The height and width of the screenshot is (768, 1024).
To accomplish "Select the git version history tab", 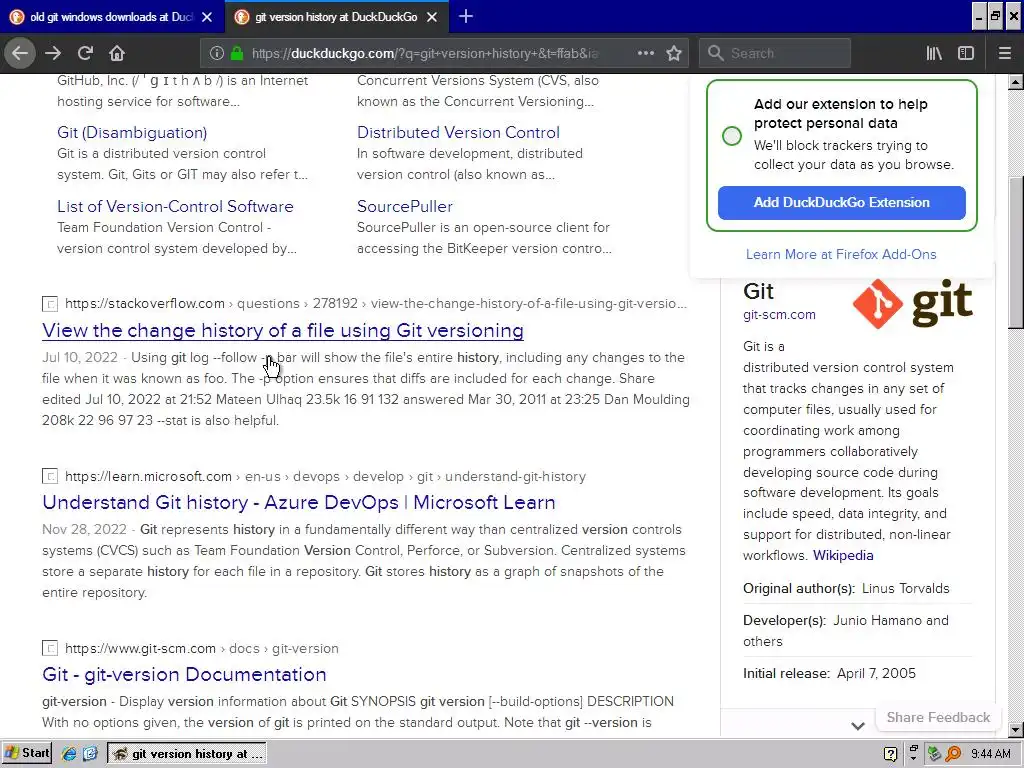I will click(x=336, y=17).
